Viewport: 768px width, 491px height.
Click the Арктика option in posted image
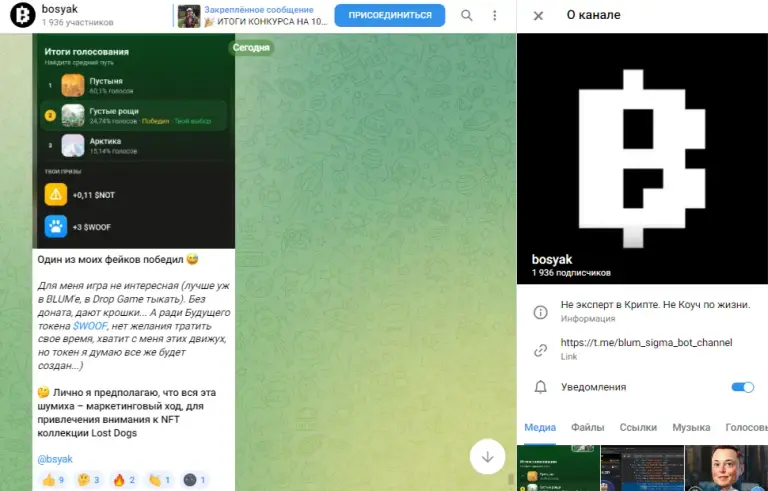[133, 146]
